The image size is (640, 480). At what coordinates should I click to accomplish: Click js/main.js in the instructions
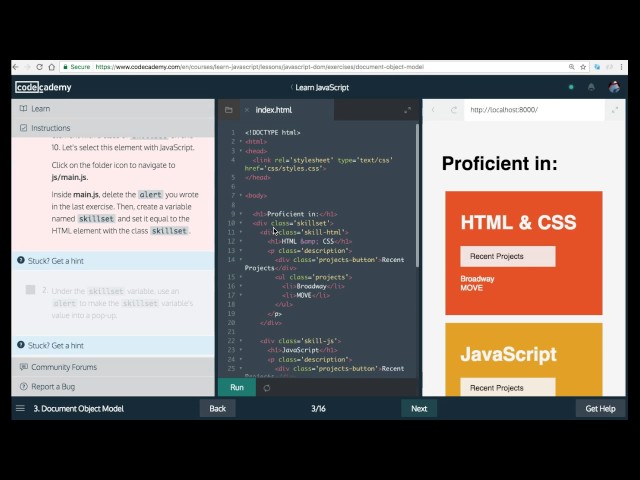[69, 177]
